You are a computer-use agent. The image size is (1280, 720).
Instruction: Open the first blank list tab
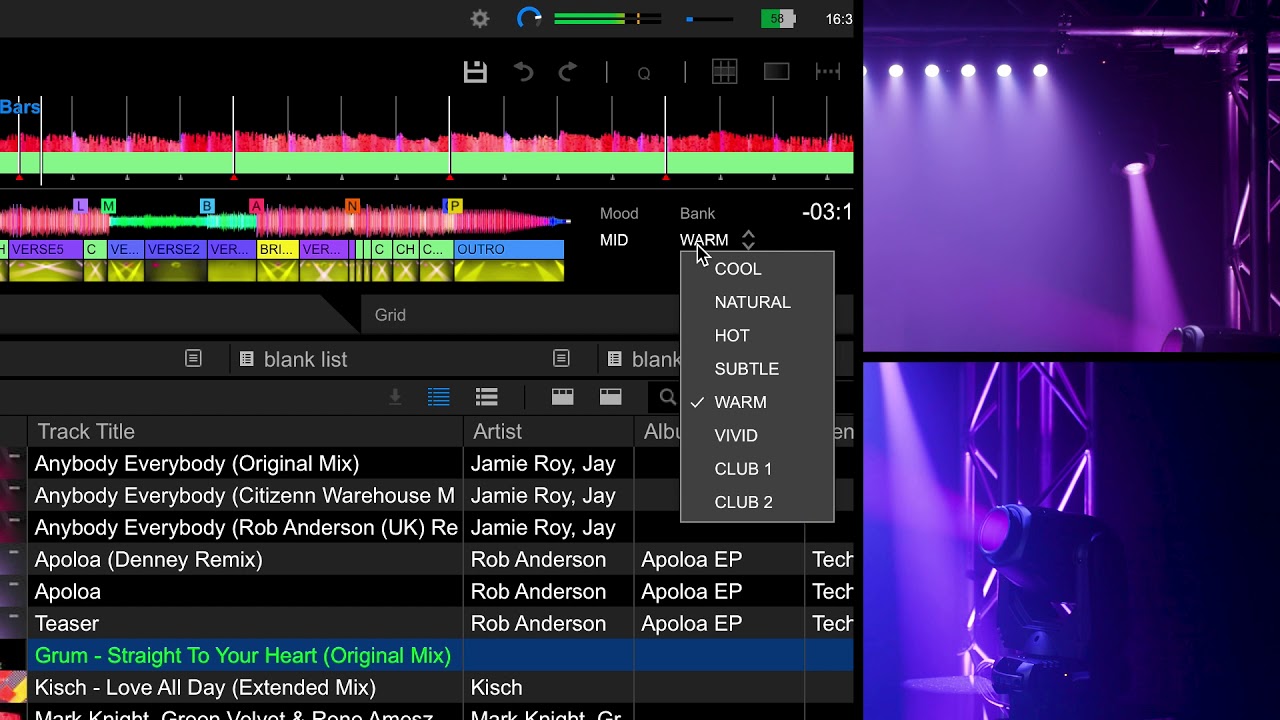[x=305, y=359]
